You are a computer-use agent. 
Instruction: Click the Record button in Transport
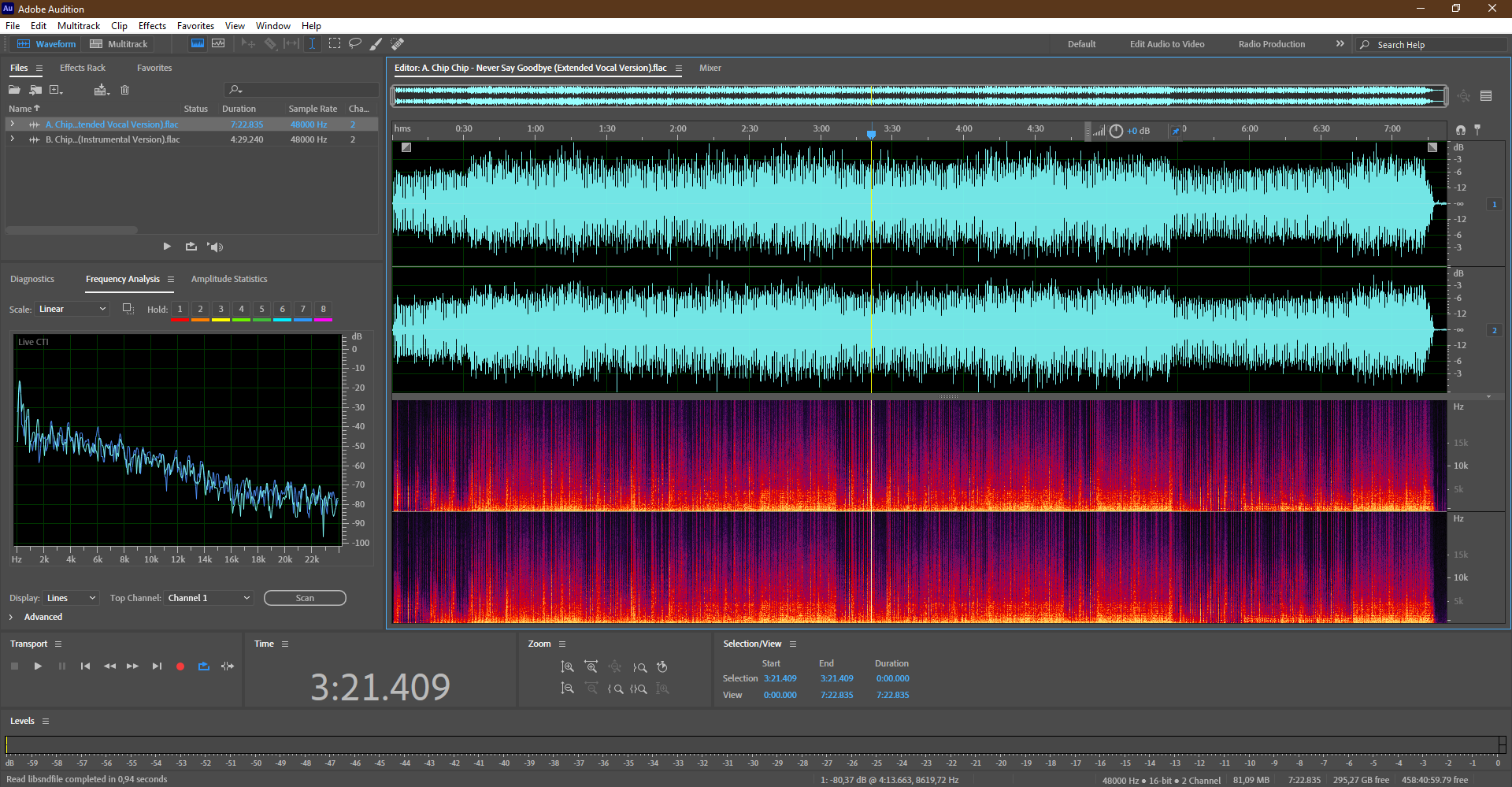tap(180, 666)
